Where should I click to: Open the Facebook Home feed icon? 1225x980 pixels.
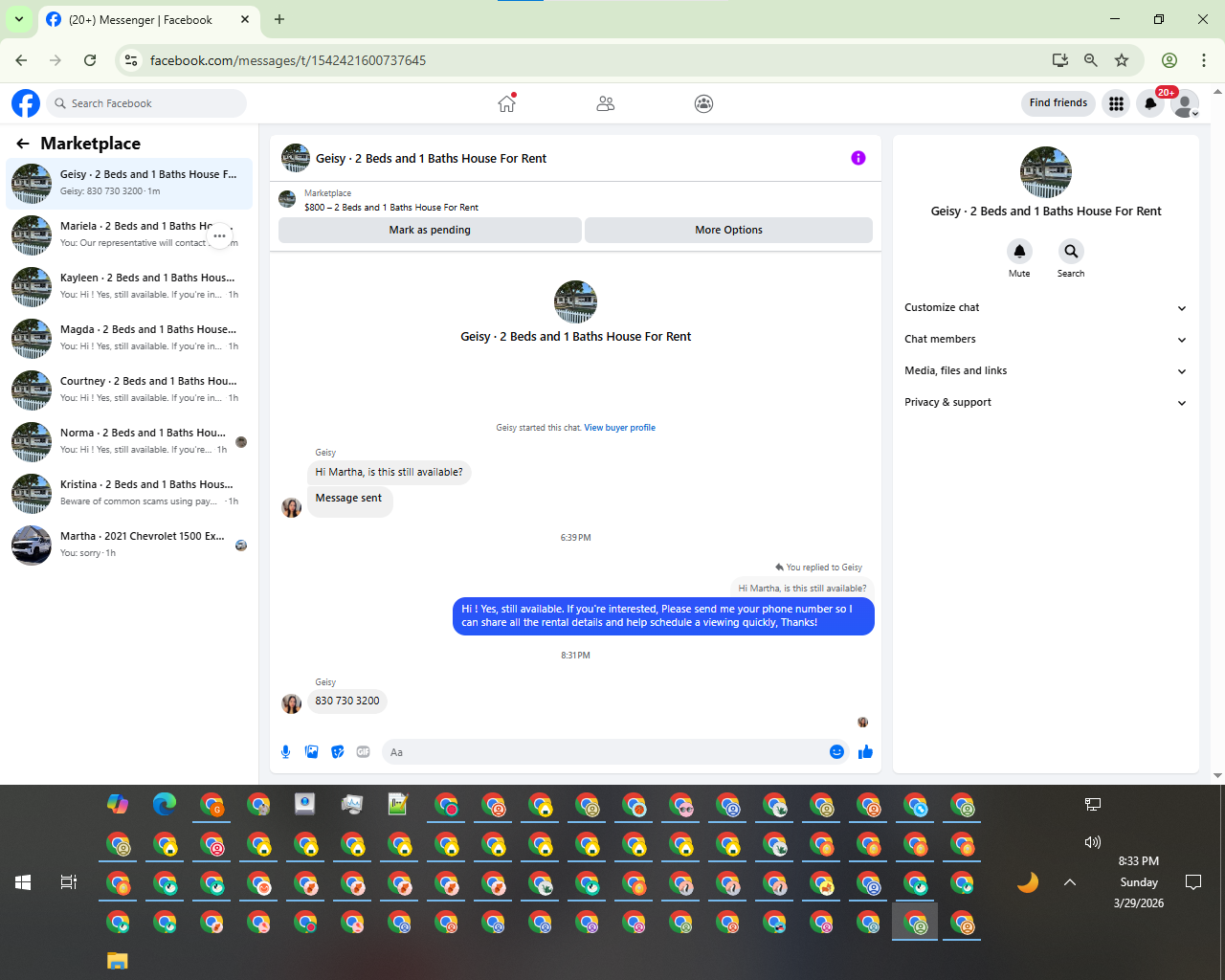tap(506, 103)
